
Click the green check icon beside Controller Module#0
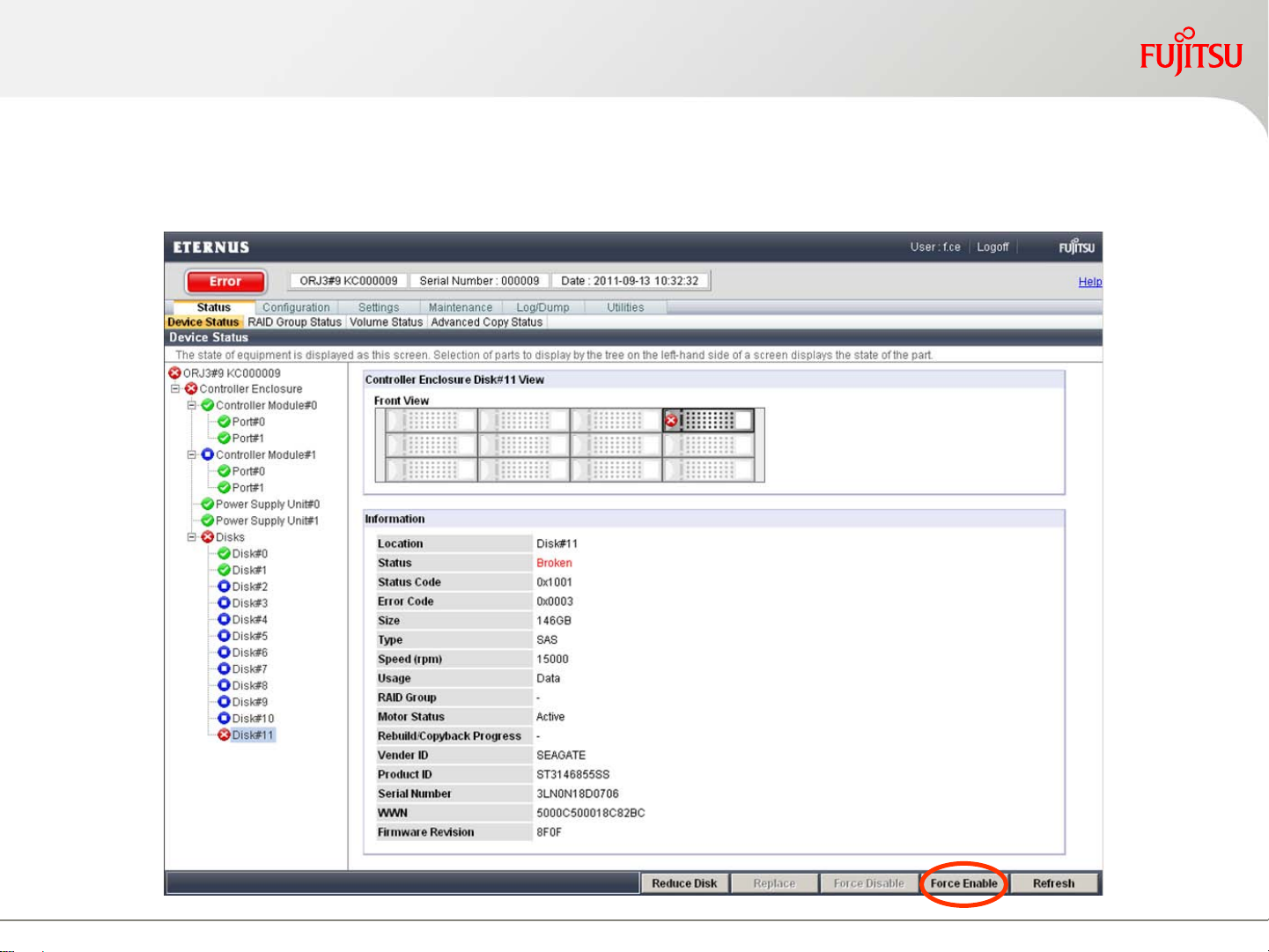tap(208, 405)
